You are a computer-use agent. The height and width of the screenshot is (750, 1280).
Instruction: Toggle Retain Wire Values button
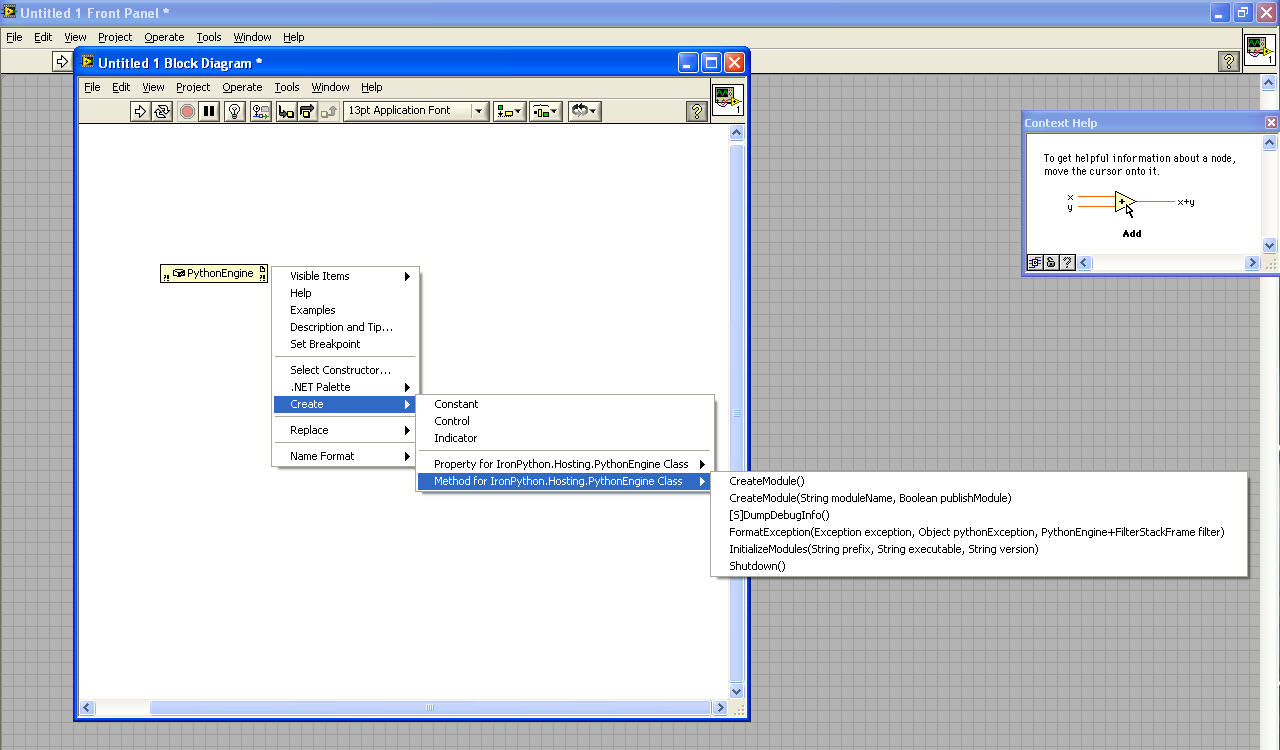pos(260,111)
